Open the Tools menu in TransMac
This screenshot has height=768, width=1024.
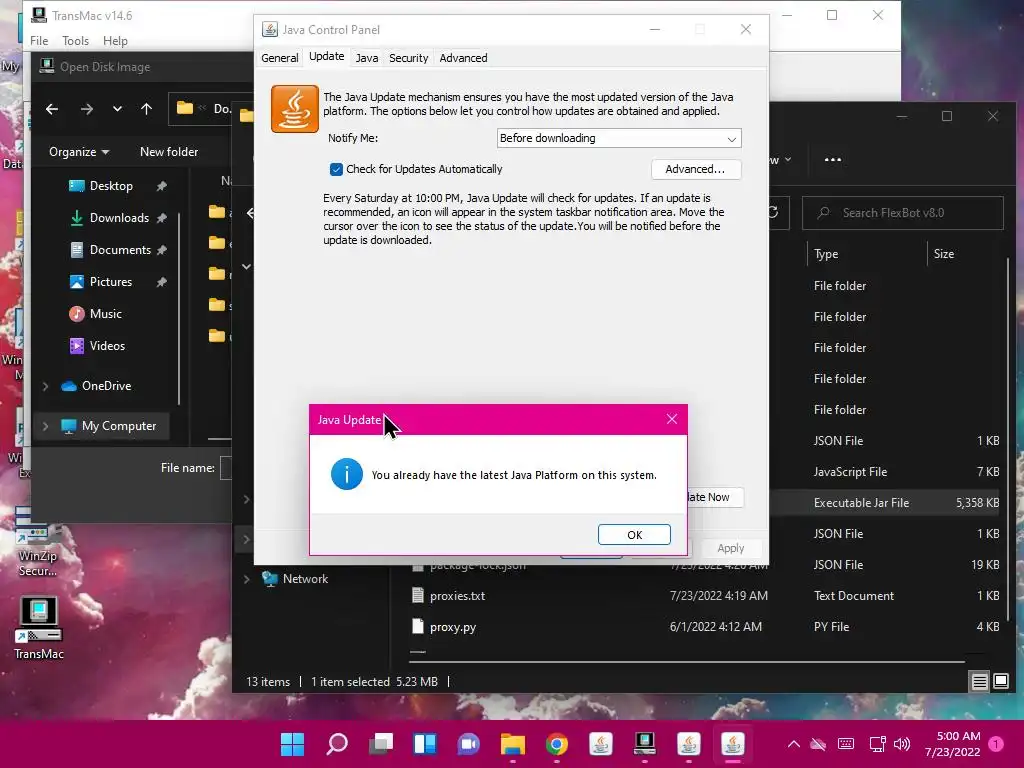75,40
